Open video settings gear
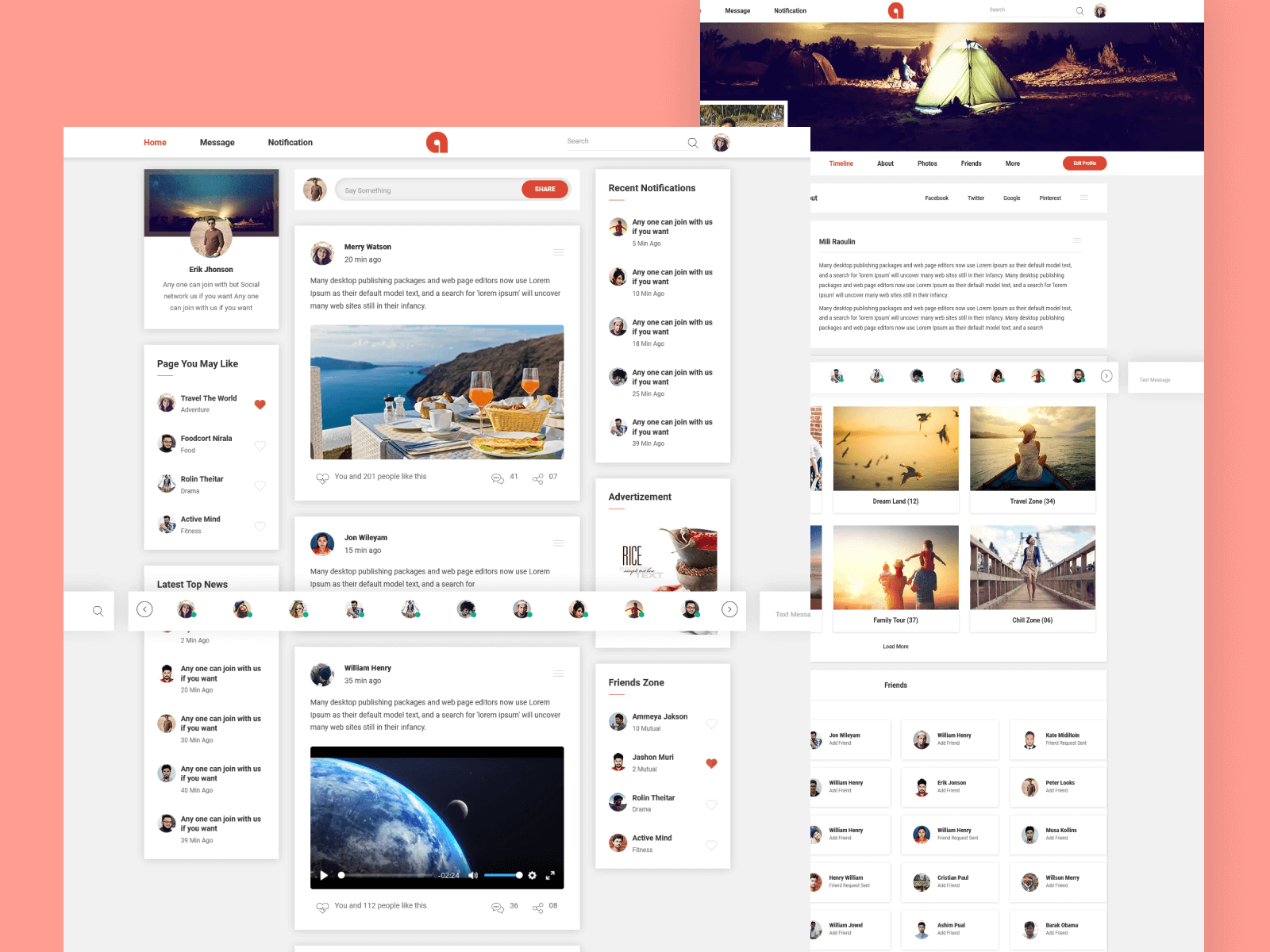This screenshot has width=1270, height=952. 532,876
